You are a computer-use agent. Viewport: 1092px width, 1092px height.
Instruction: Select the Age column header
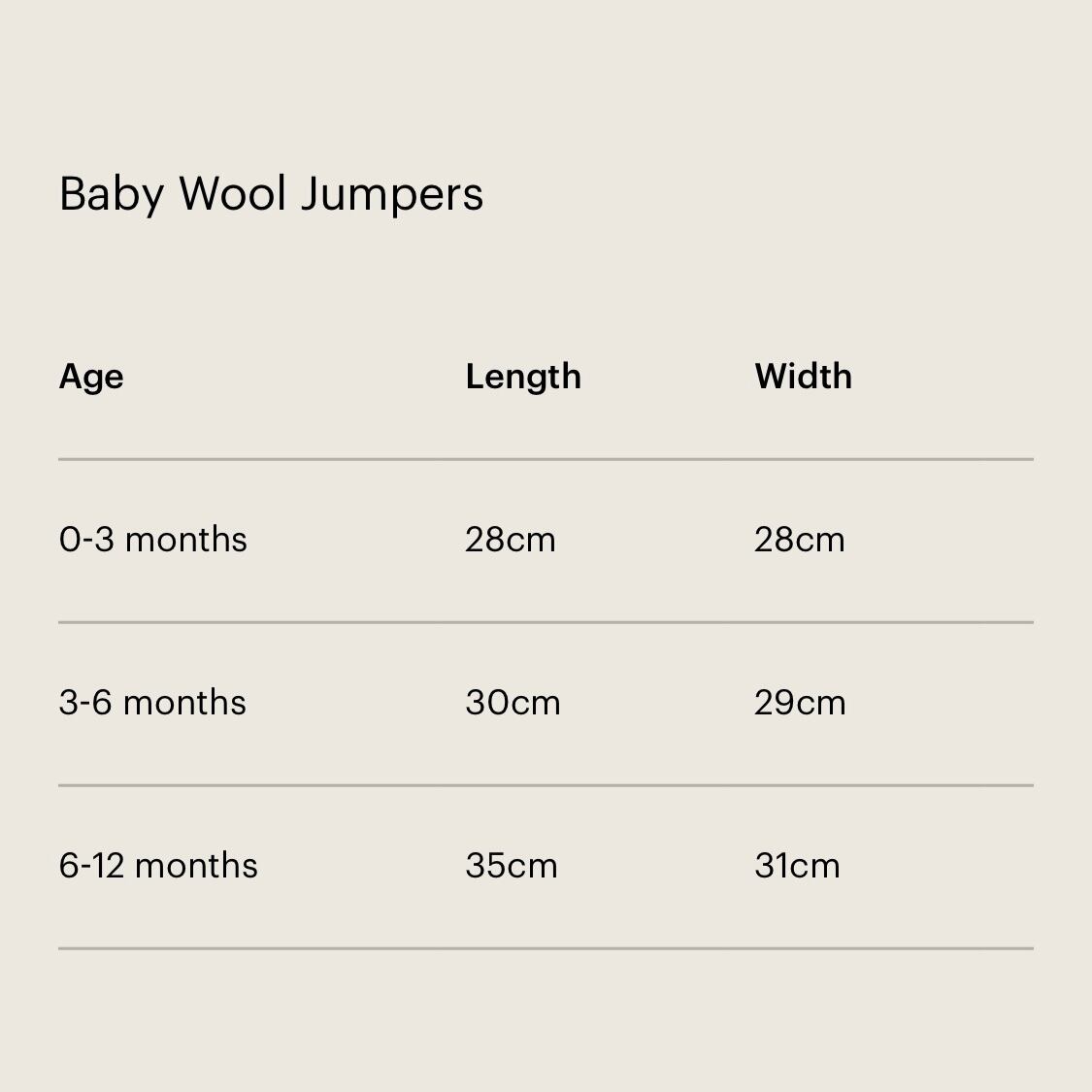click(x=91, y=377)
